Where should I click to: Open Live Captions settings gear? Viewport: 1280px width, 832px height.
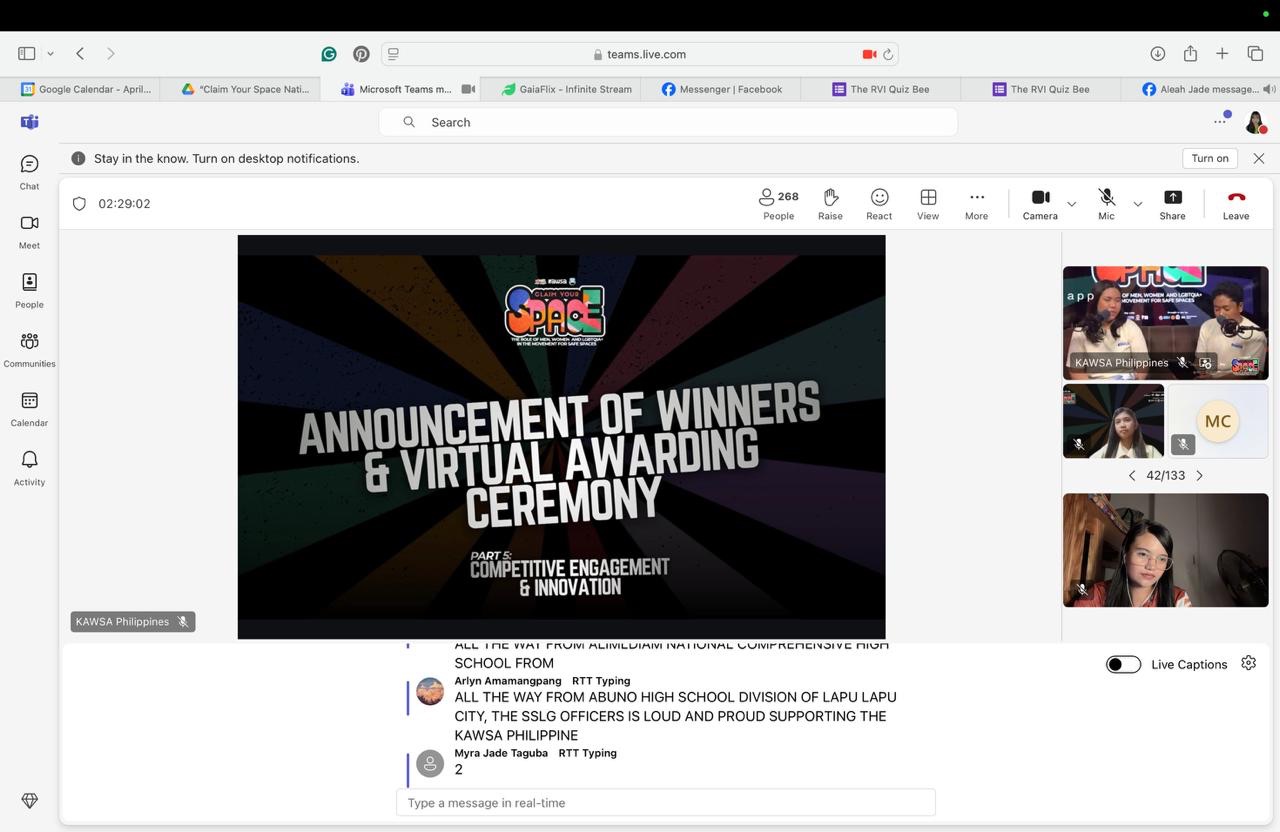click(1248, 663)
